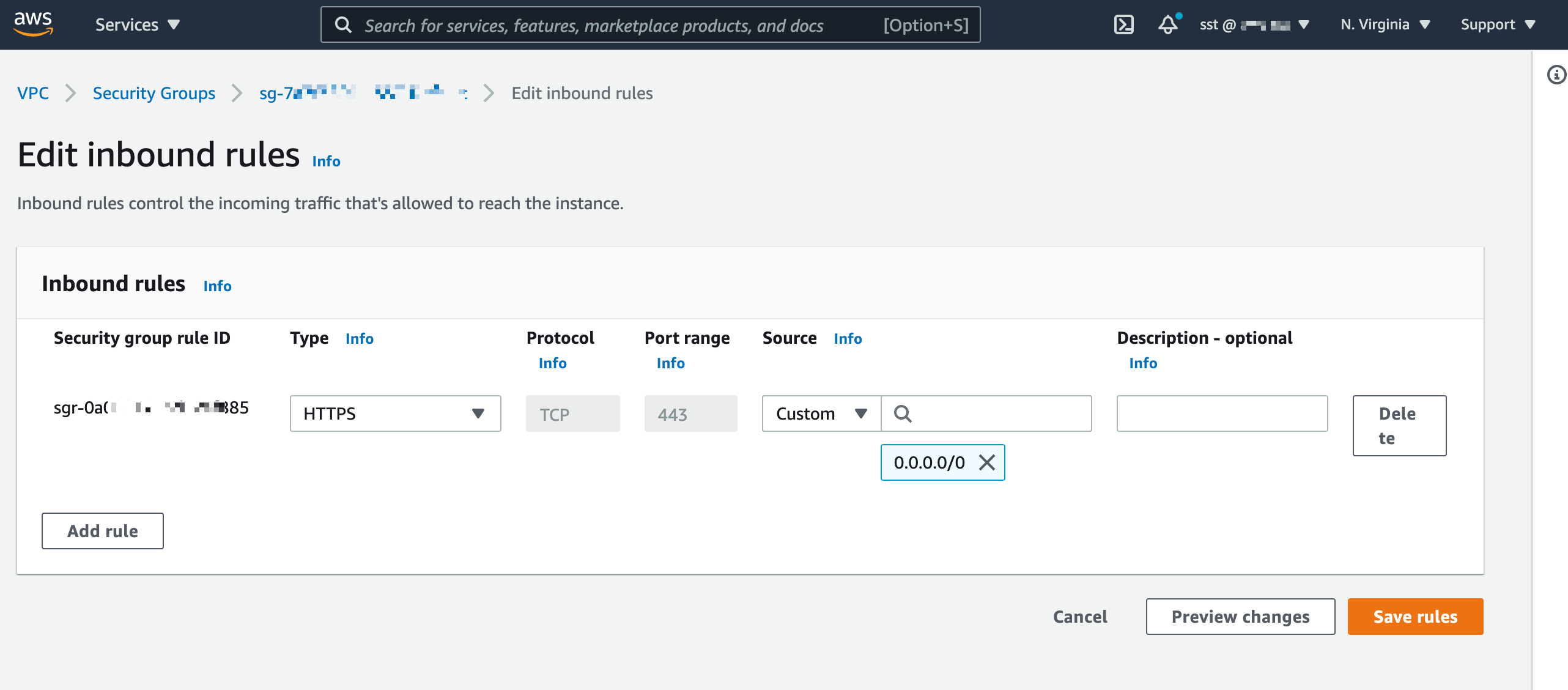The width and height of the screenshot is (1568, 690).
Task: Open the info panel on the right edge
Action: (1556, 74)
